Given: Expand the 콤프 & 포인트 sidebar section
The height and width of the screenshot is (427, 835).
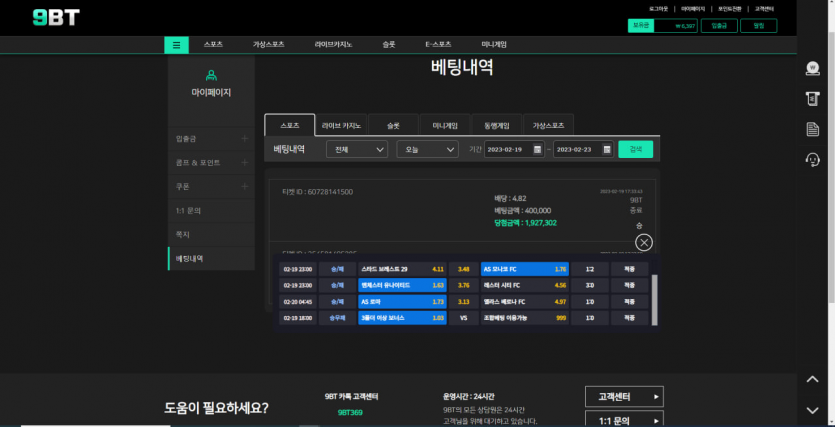Looking at the screenshot, I should tap(244, 162).
